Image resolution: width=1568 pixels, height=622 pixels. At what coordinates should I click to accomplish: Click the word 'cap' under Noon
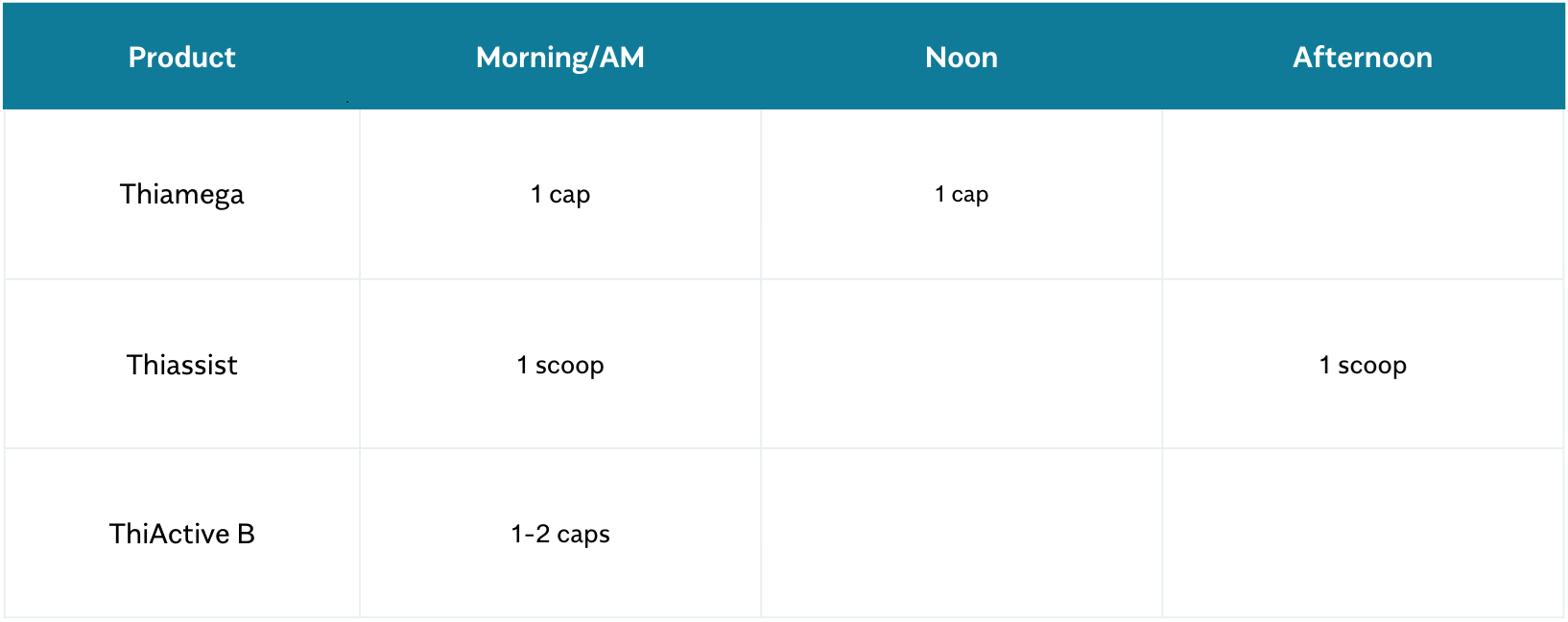(970, 195)
